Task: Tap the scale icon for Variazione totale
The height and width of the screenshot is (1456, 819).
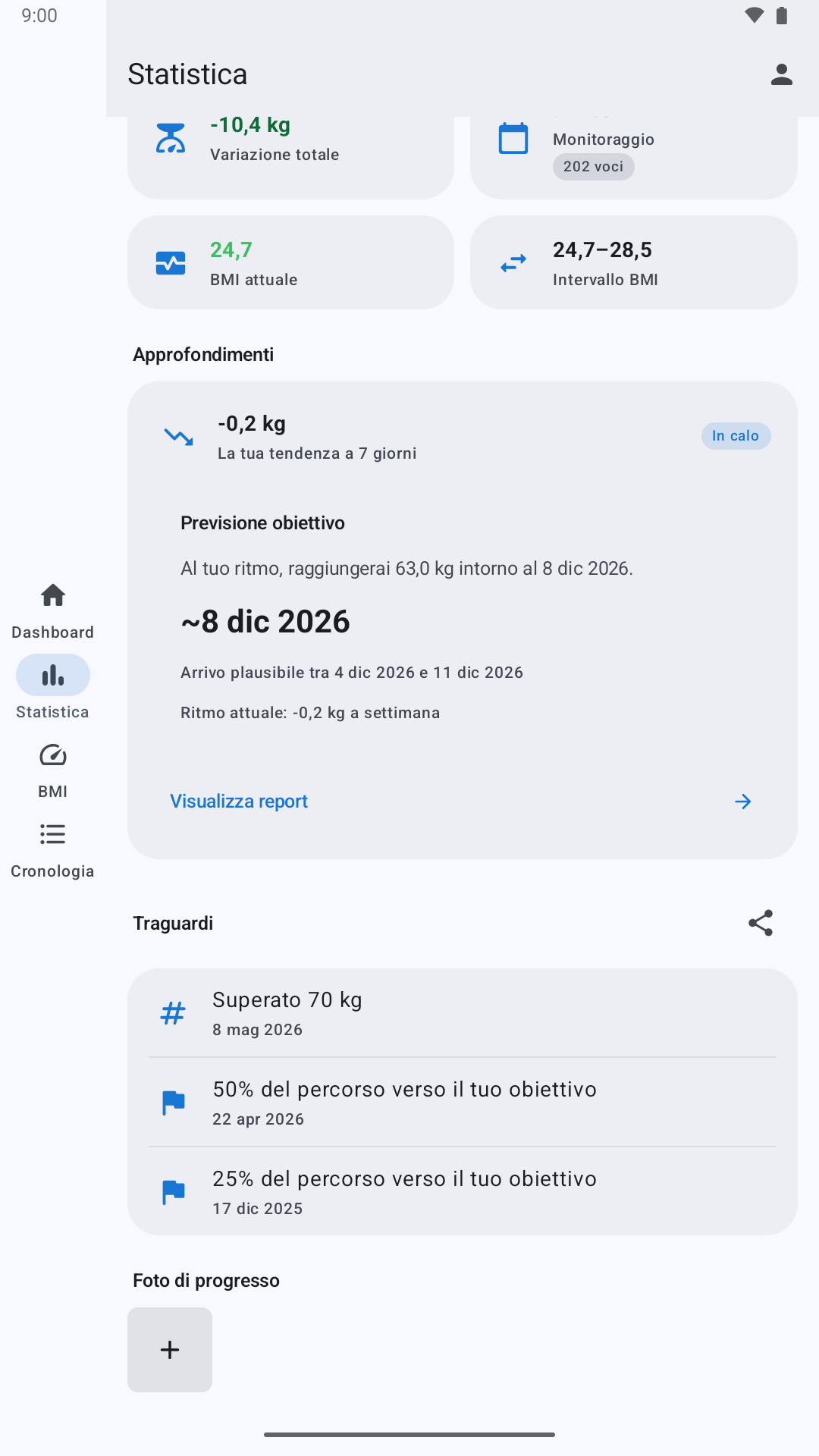Action: tap(171, 138)
